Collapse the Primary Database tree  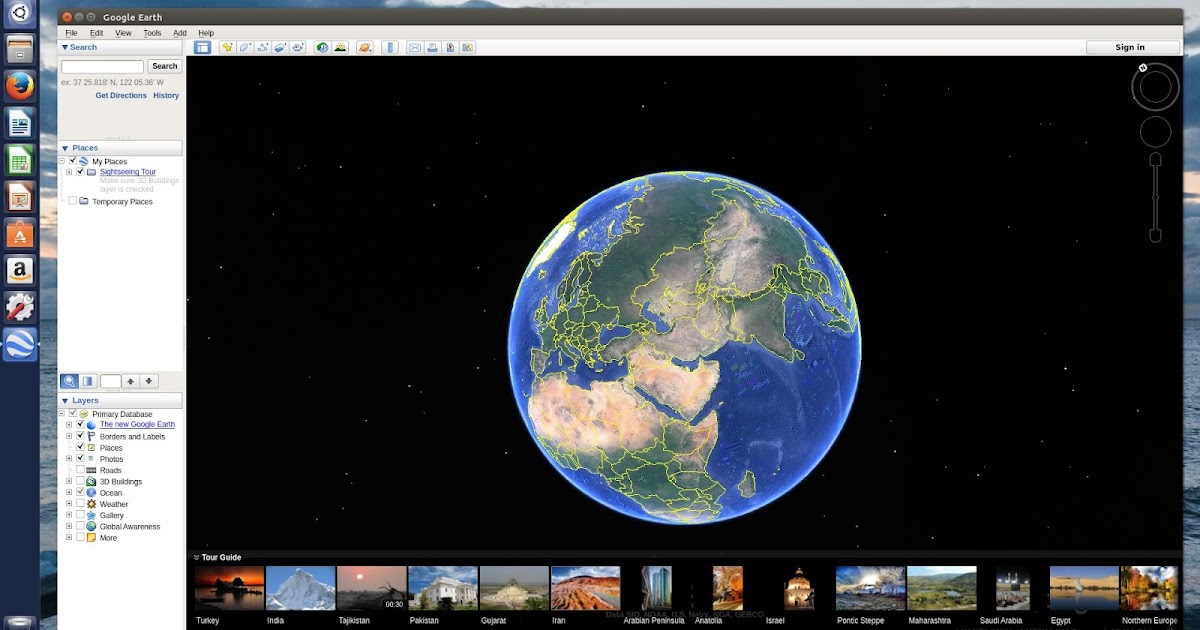(63, 413)
